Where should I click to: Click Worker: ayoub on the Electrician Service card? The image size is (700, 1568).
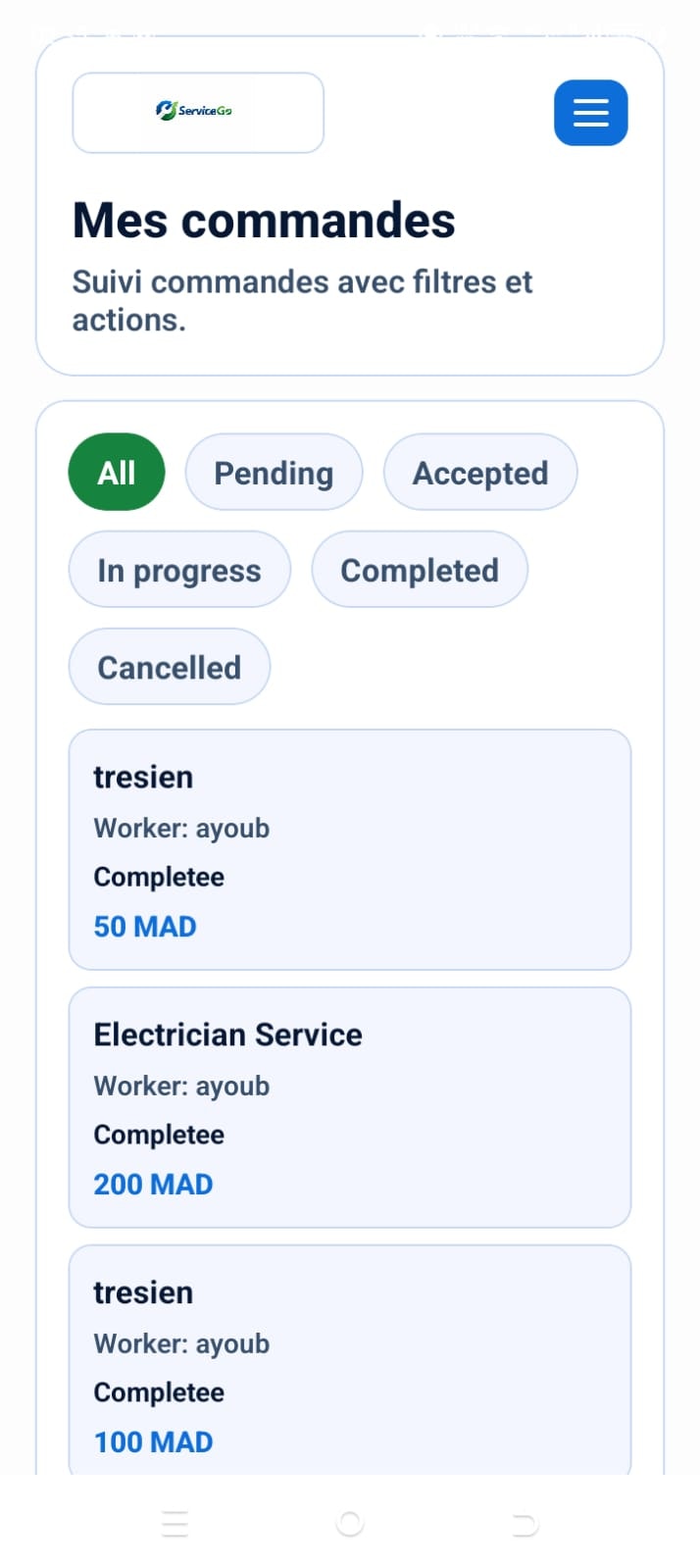tap(181, 1086)
